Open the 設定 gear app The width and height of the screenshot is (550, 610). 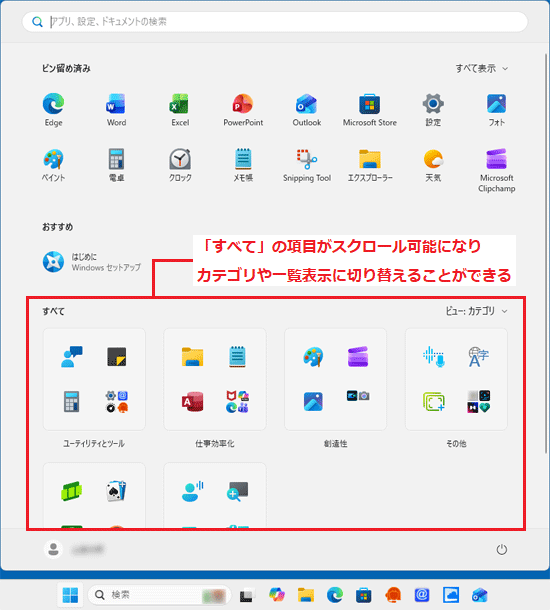(x=433, y=110)
